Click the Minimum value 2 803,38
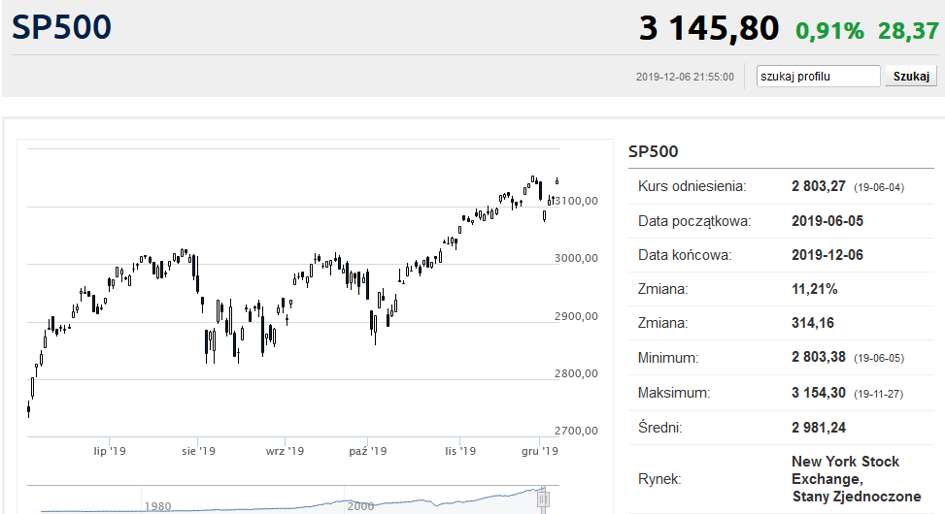 [x=818, y=357]
